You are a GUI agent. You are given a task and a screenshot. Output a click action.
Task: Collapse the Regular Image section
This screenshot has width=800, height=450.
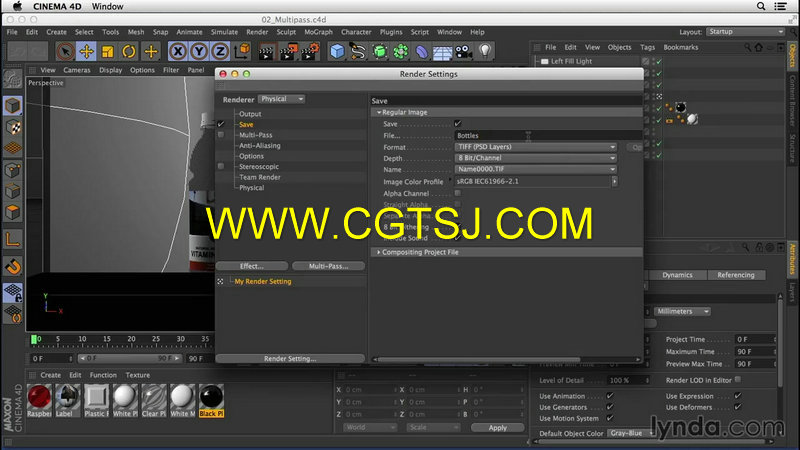pos(379,112)
